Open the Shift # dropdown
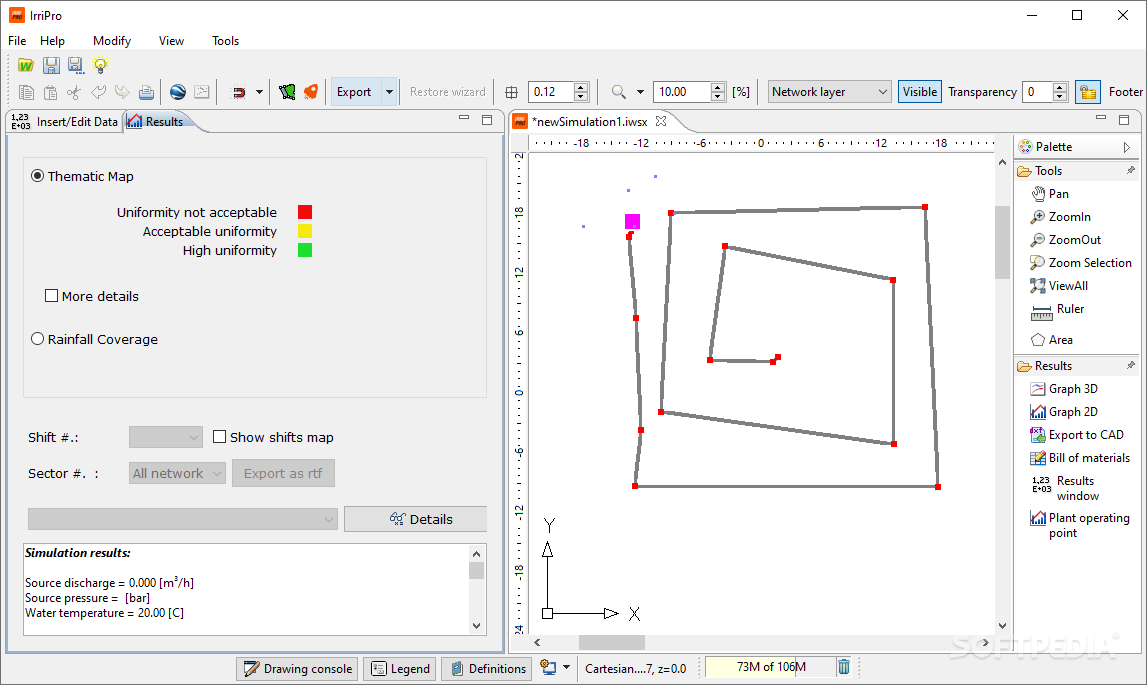1147x685 pixels. 166,437
